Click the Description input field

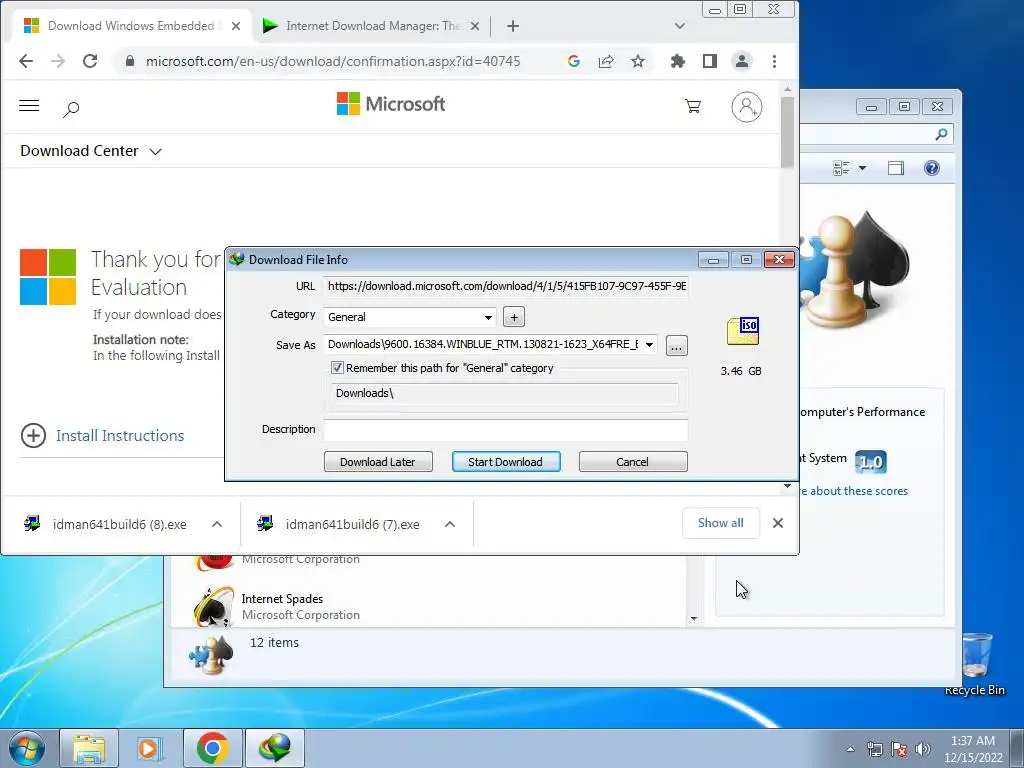coord(506,429)
